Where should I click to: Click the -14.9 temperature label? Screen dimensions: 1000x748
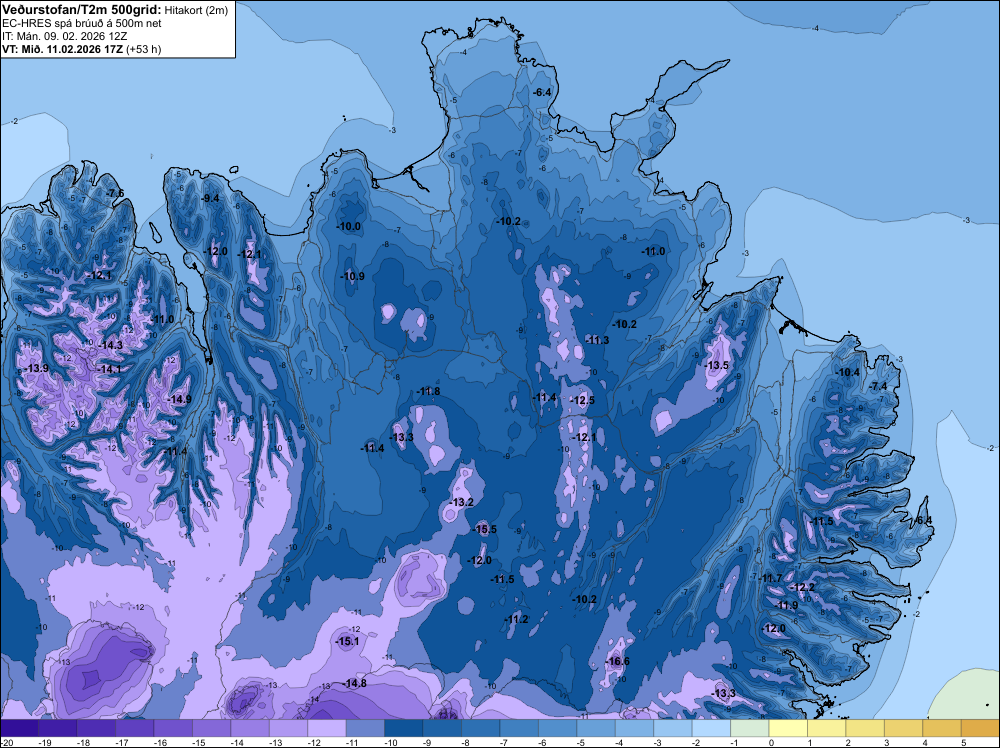point(179,399)
